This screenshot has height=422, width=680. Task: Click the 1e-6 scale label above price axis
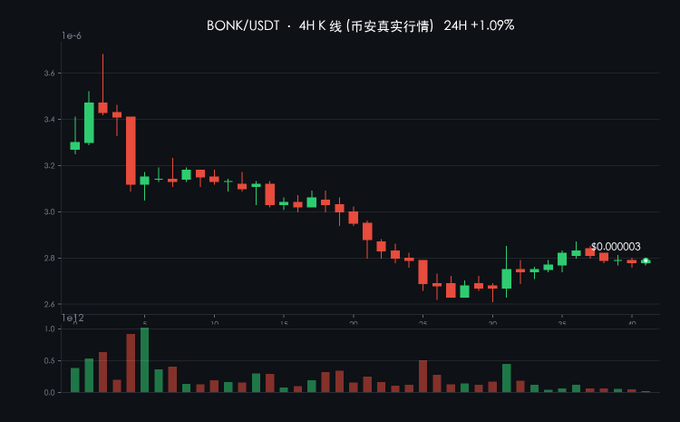click(x=72, y=36)
